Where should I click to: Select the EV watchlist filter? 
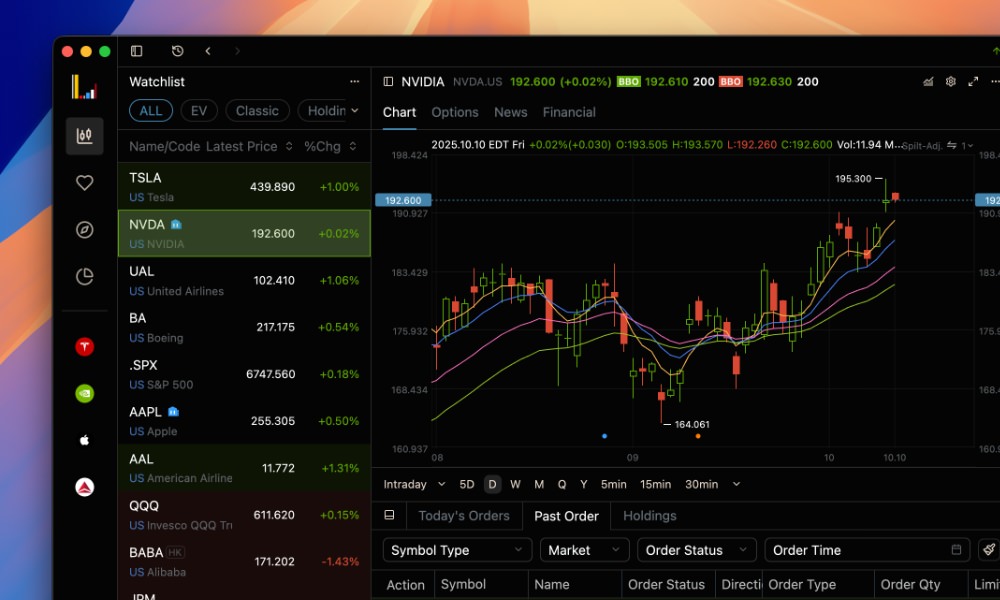199,111
